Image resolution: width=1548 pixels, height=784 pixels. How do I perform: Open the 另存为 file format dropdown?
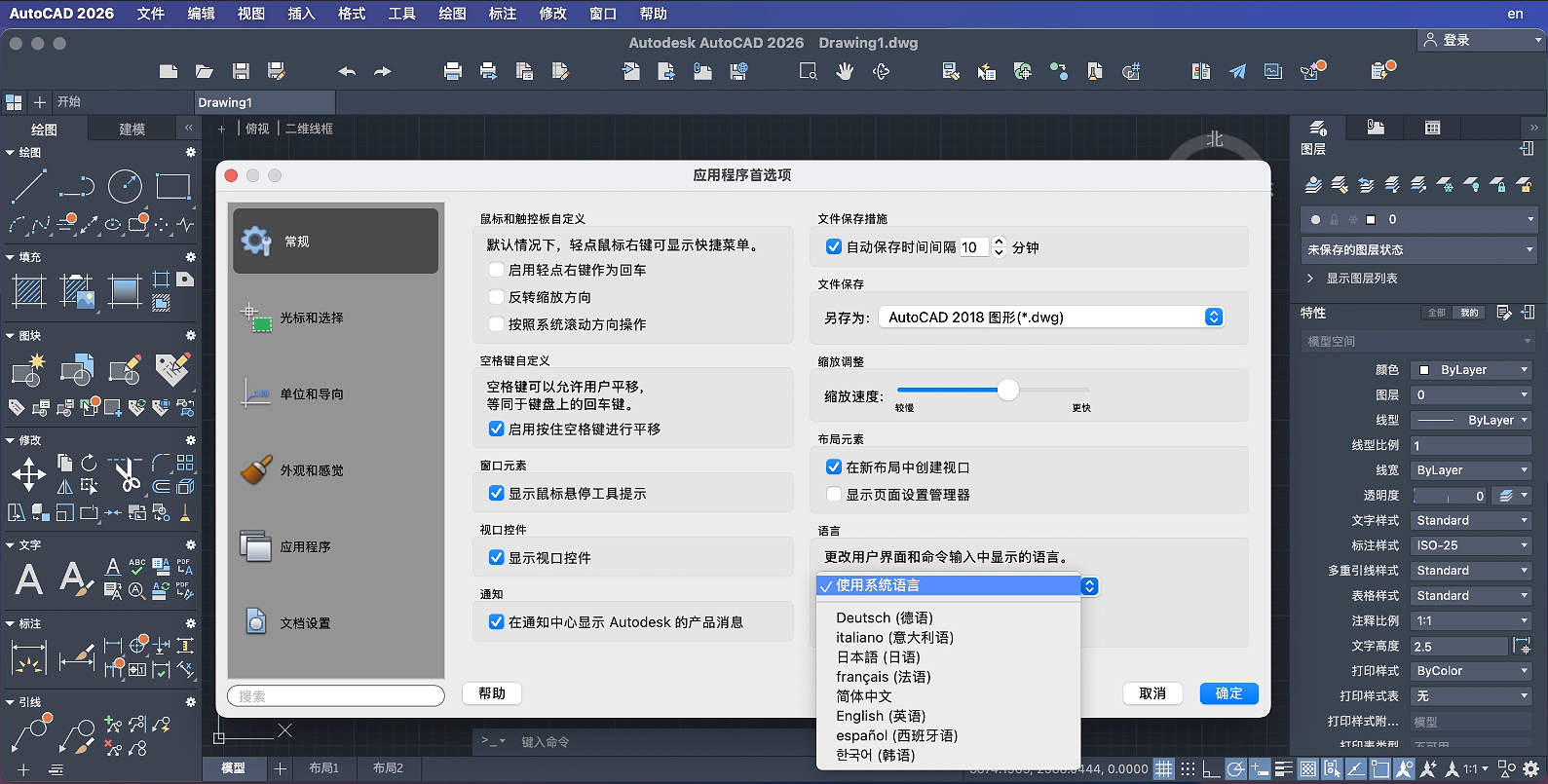click(1051, 317)
